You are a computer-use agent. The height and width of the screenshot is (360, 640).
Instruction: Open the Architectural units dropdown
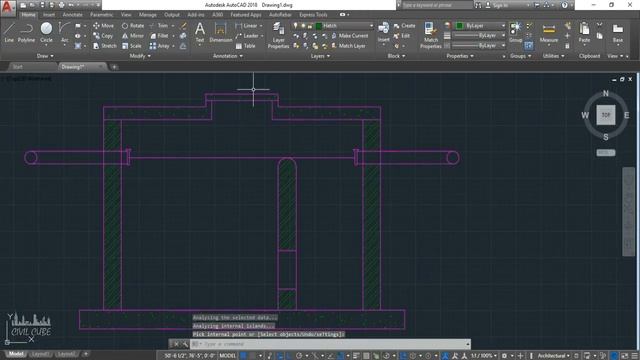553,356
